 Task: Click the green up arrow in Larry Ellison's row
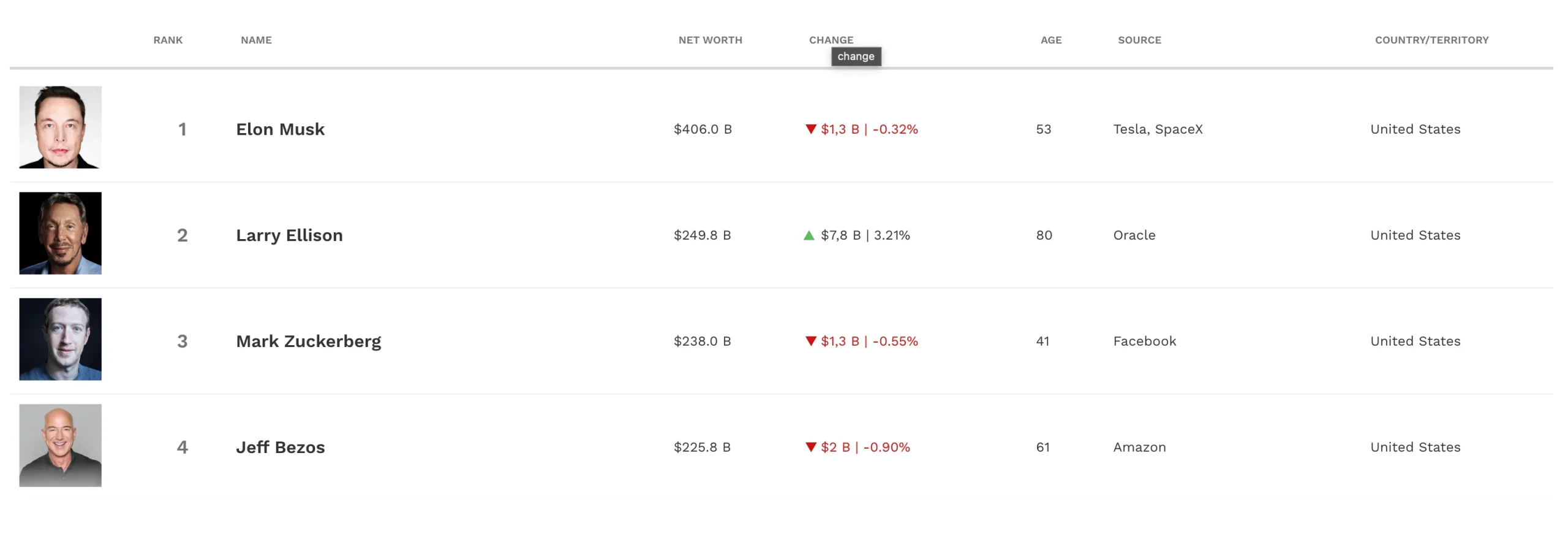809,235
